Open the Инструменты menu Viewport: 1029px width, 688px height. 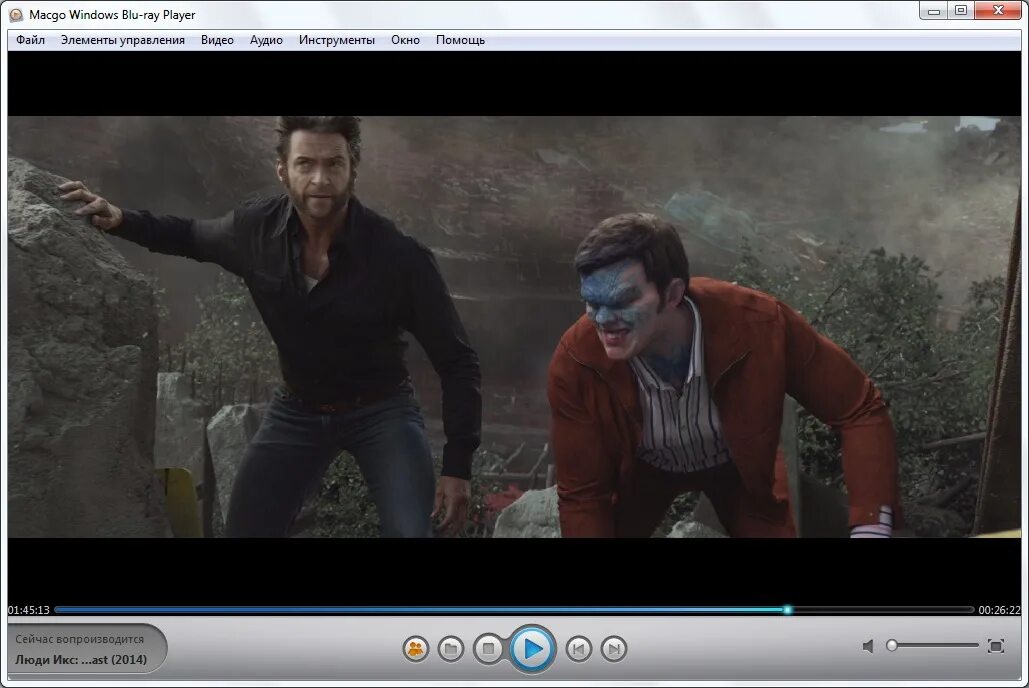click(x=337, y=40)
